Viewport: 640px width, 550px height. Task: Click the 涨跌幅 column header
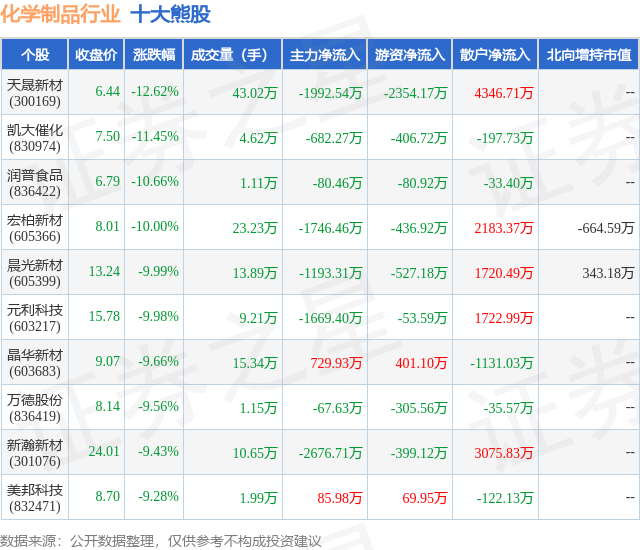(x=154, y=55)
